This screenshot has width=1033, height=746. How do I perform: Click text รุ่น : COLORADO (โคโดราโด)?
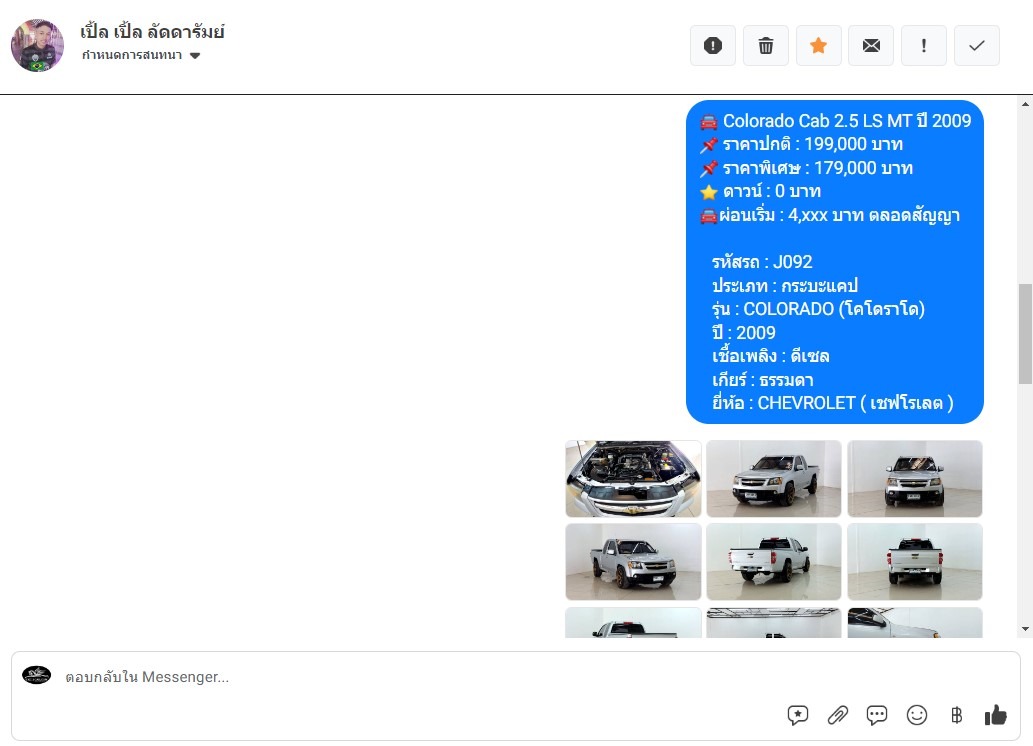[818, 309]
